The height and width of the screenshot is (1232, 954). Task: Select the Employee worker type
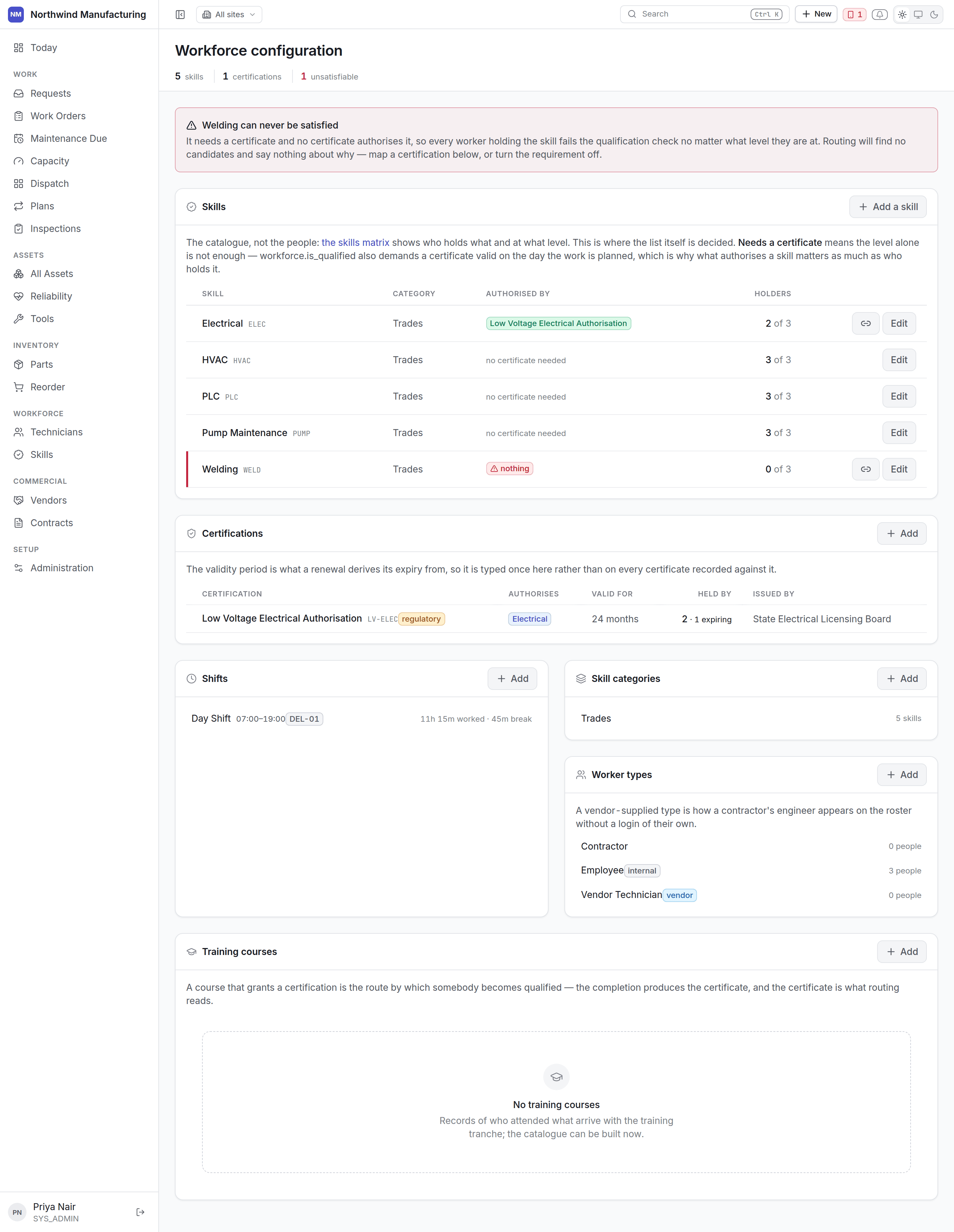click(x=751, y=871)
